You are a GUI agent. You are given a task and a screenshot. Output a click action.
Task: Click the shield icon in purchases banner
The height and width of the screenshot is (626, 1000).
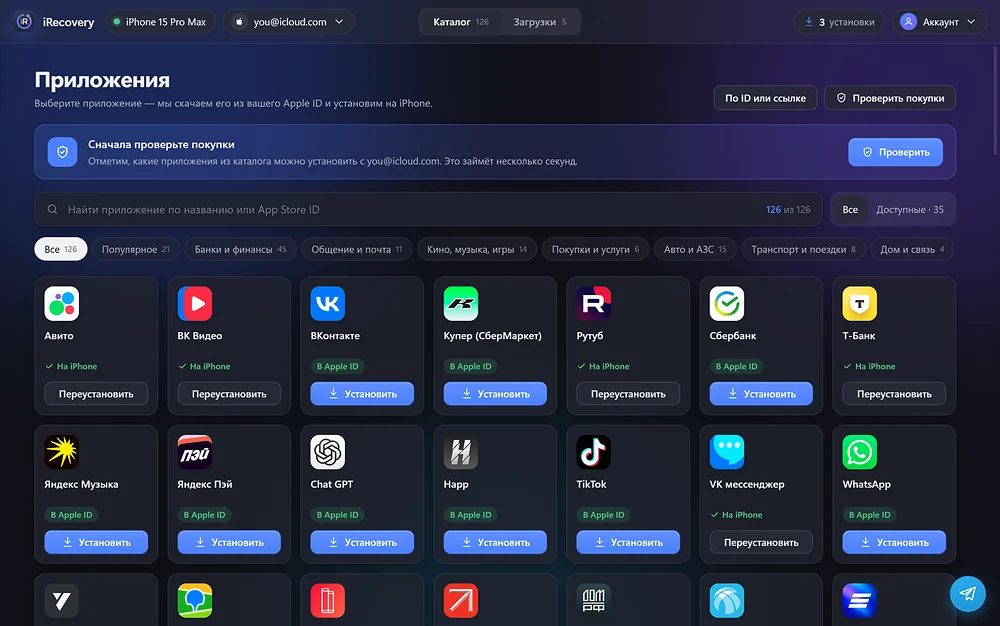[x=62, y=152]
